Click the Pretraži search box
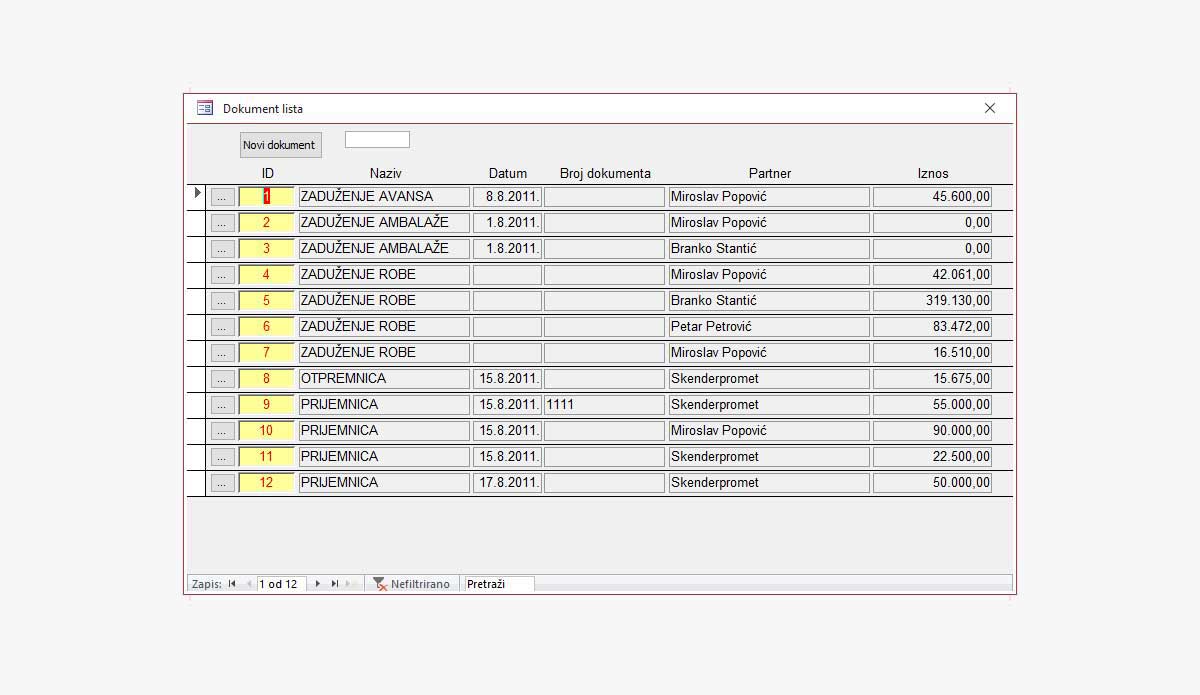The height and width of the screenshot is (695, 1200). click(498, 584)
